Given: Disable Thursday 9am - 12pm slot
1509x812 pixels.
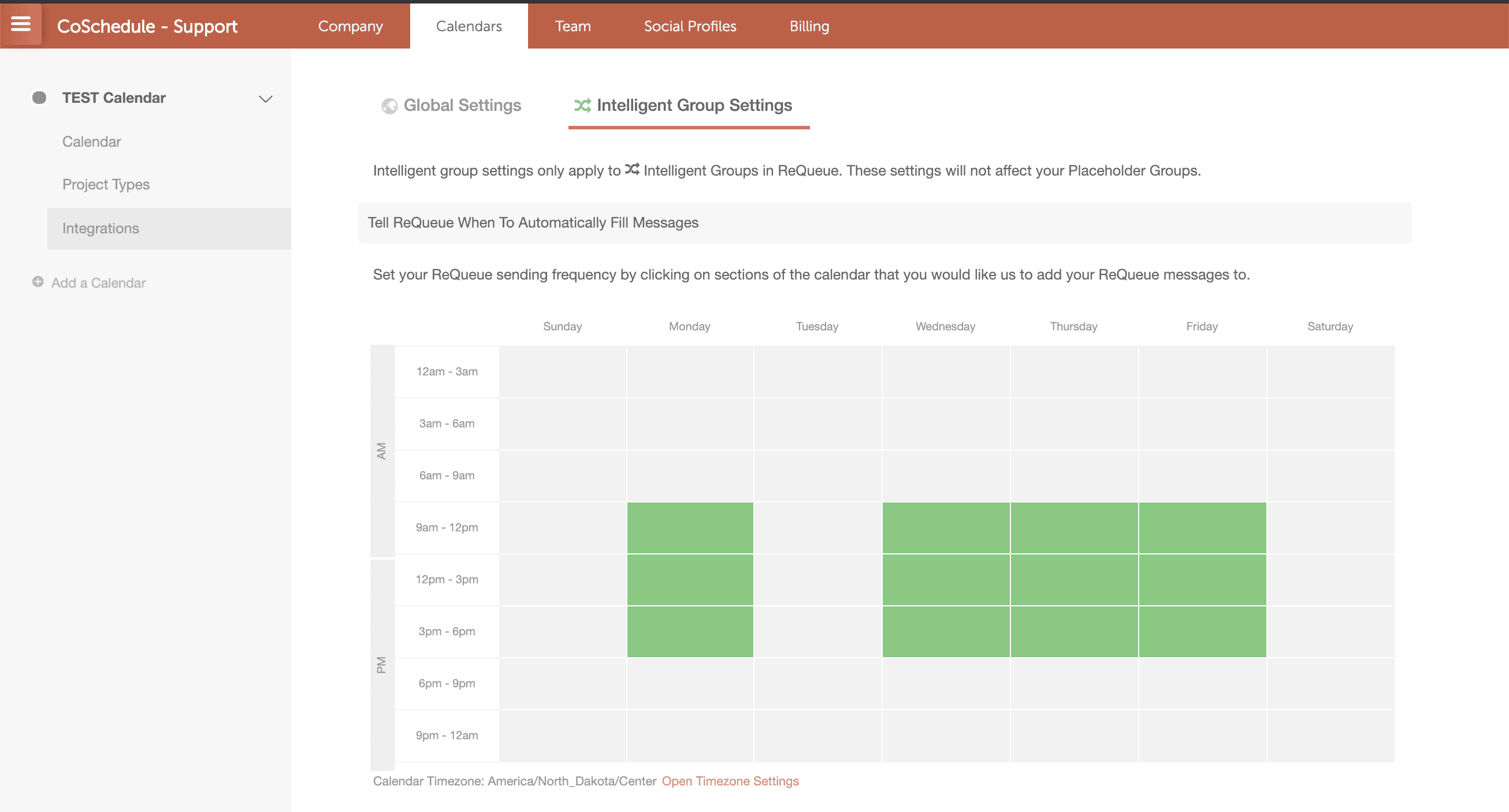Looking at the screenshot, I should pyautogui.click(x=1075, y=527).
